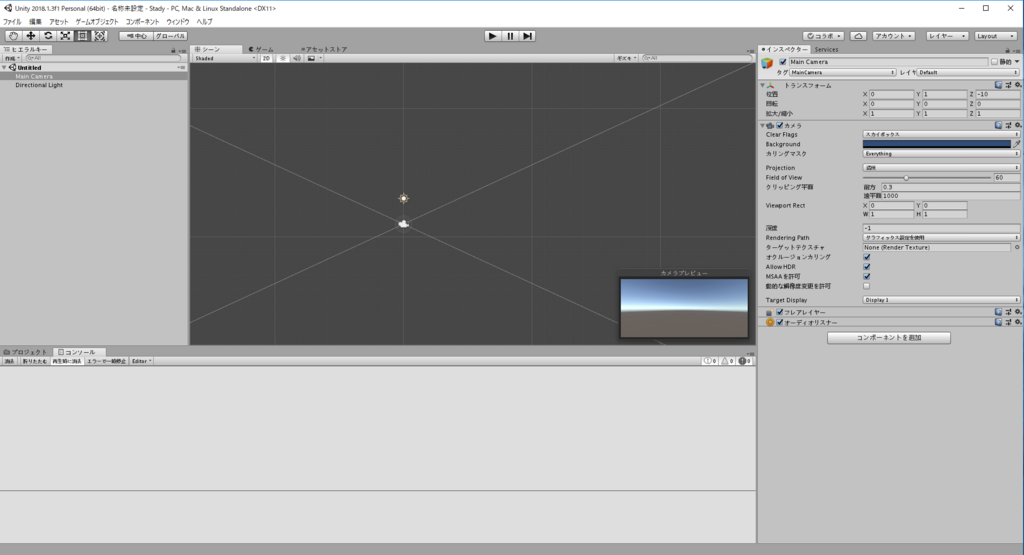Enable dynamic resolution checkbox
Screen dimensions: 1024x555
[x=867, y=286]
